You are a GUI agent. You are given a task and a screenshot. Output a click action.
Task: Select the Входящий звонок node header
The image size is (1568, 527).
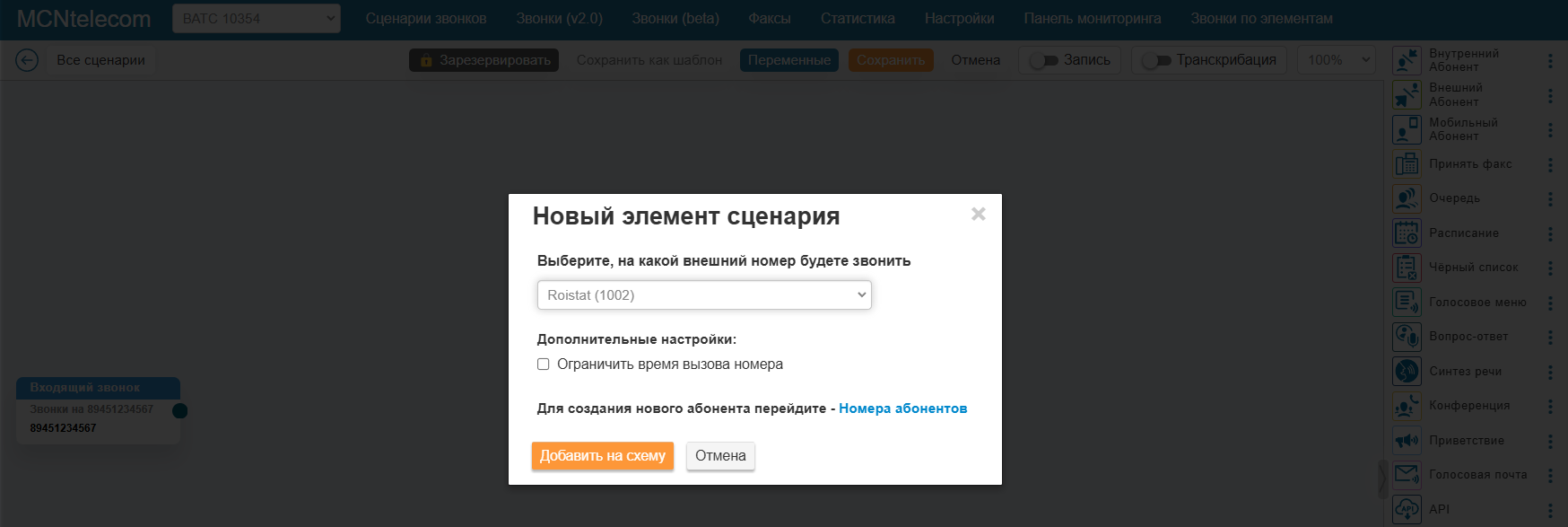[98, 388]
